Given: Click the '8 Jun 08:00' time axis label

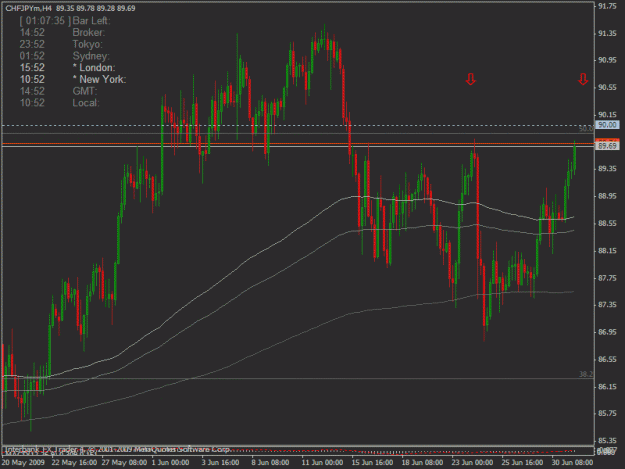Looking at the screenshot, I should coord(270,462).
